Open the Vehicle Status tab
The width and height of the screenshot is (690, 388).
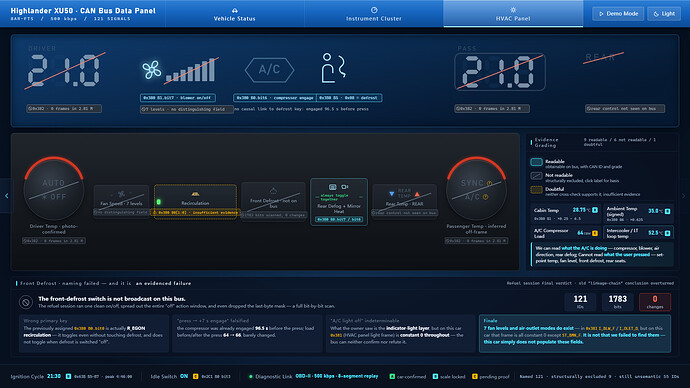pos(235,14)
